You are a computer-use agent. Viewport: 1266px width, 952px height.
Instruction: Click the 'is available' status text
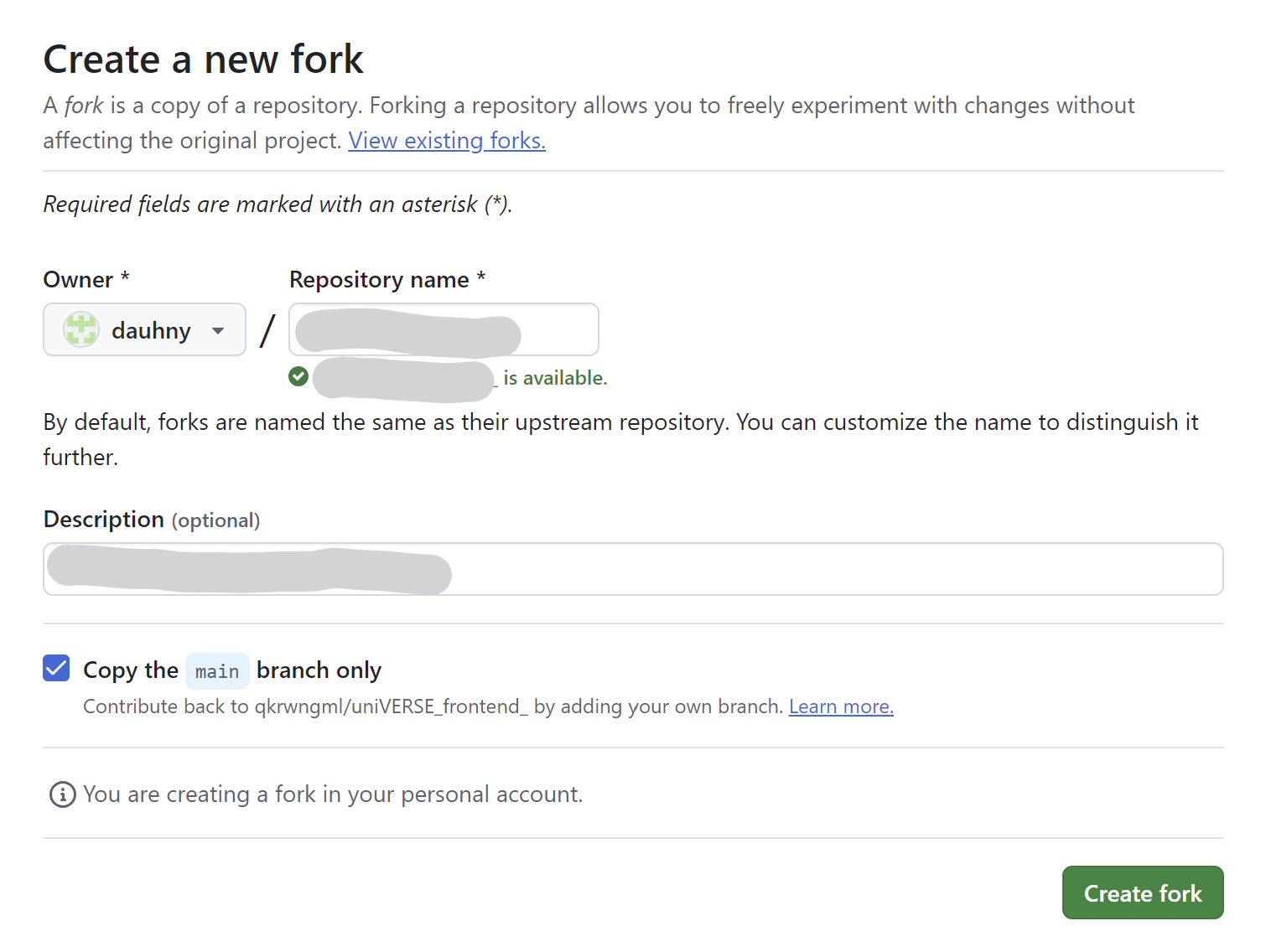(555, 378)
